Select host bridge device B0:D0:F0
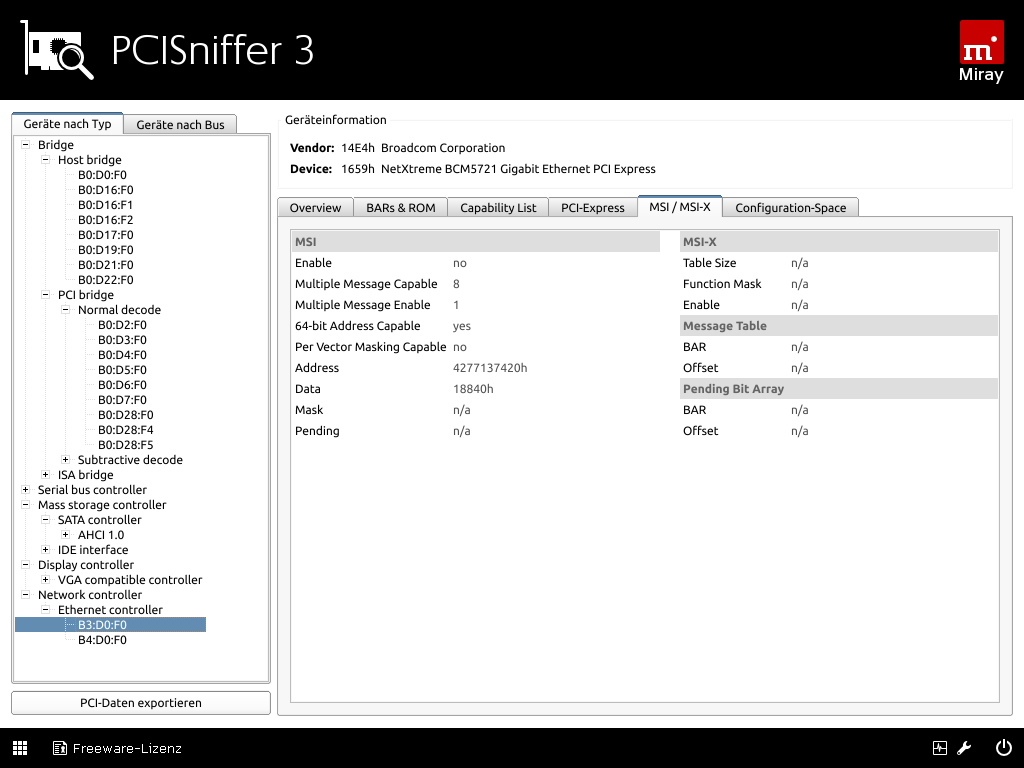Image resolution: width=1024 pixels, height=768 pixels. 103,175
